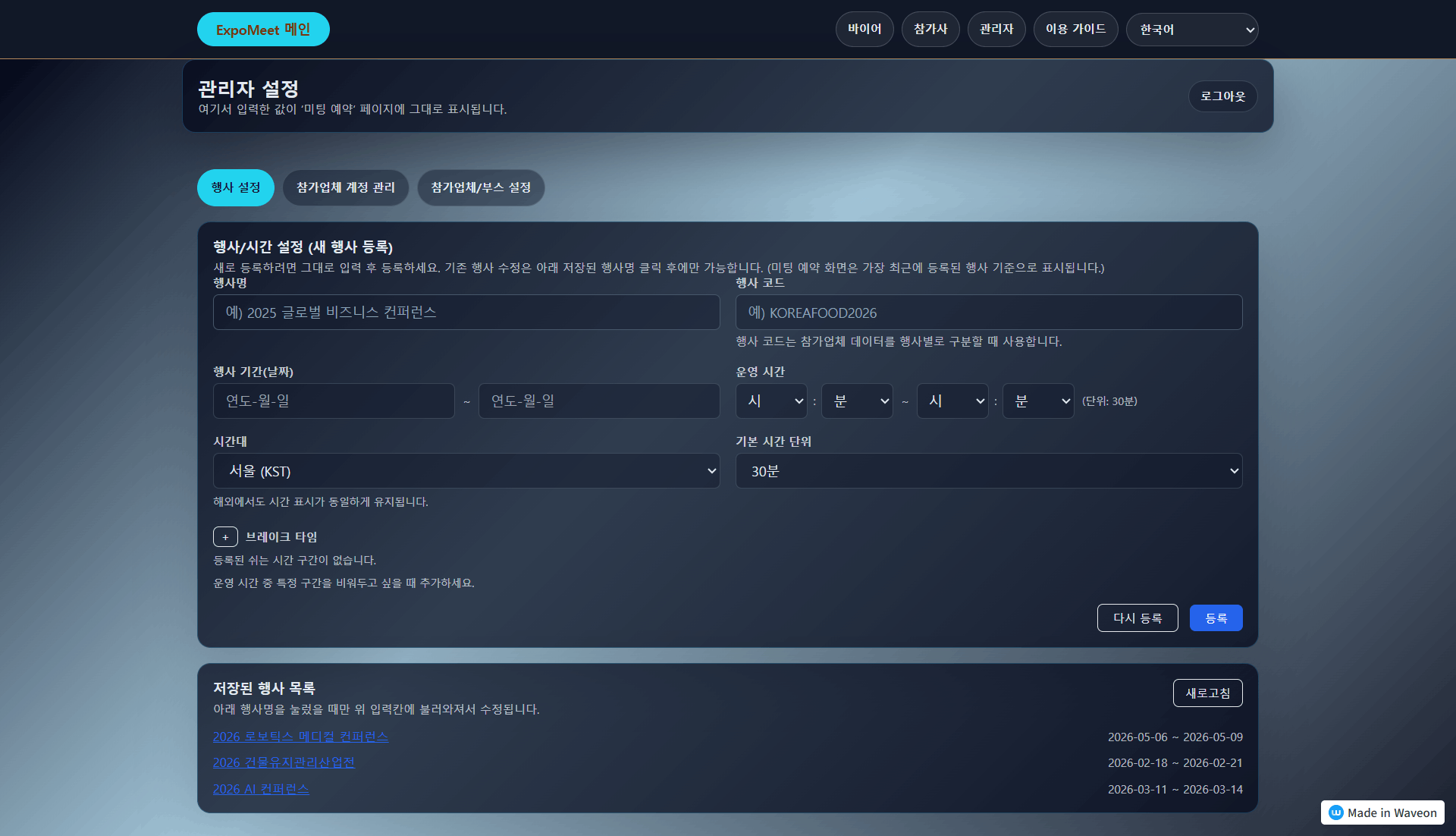This screenshot has height=836, width=1456.
Task: Click the Made in Waveon badge
Action: click(x=1382, y=812)
